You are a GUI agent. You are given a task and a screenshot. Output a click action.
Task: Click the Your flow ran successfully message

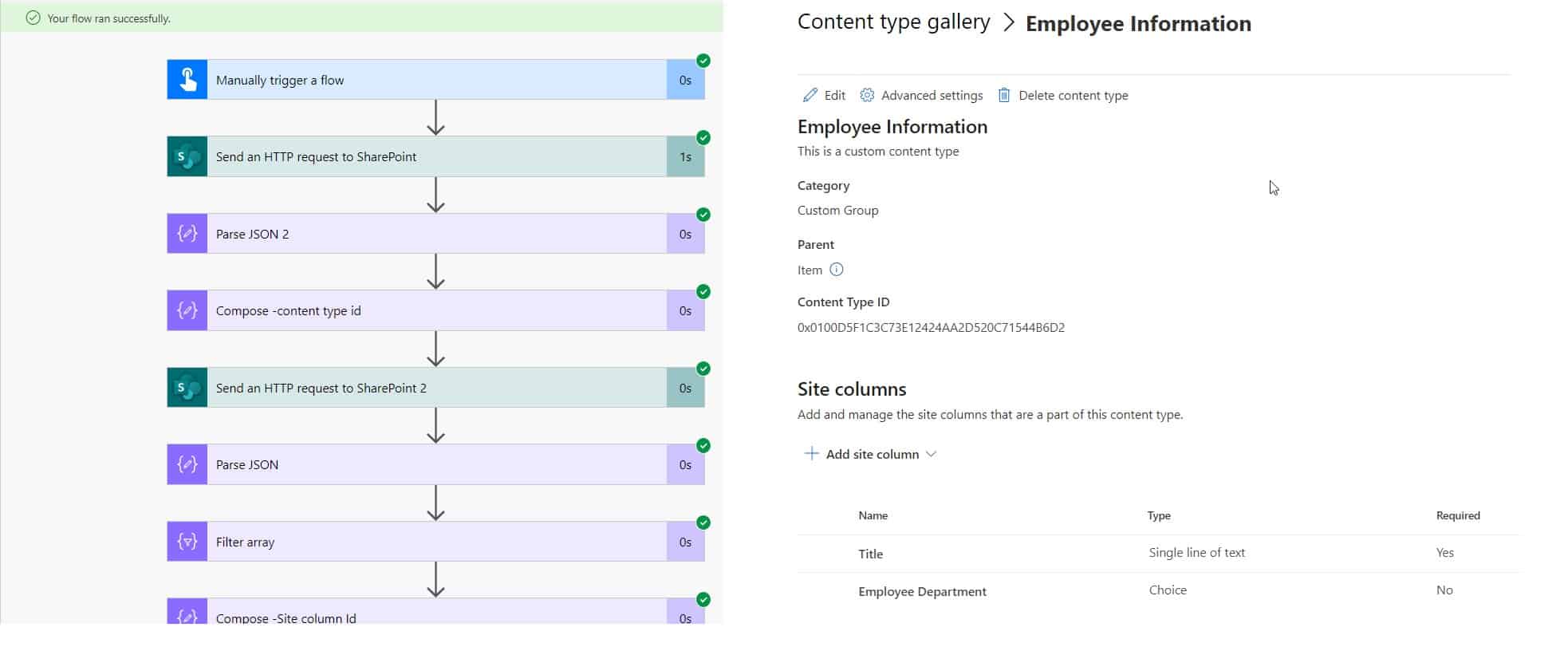coord(108,18)
